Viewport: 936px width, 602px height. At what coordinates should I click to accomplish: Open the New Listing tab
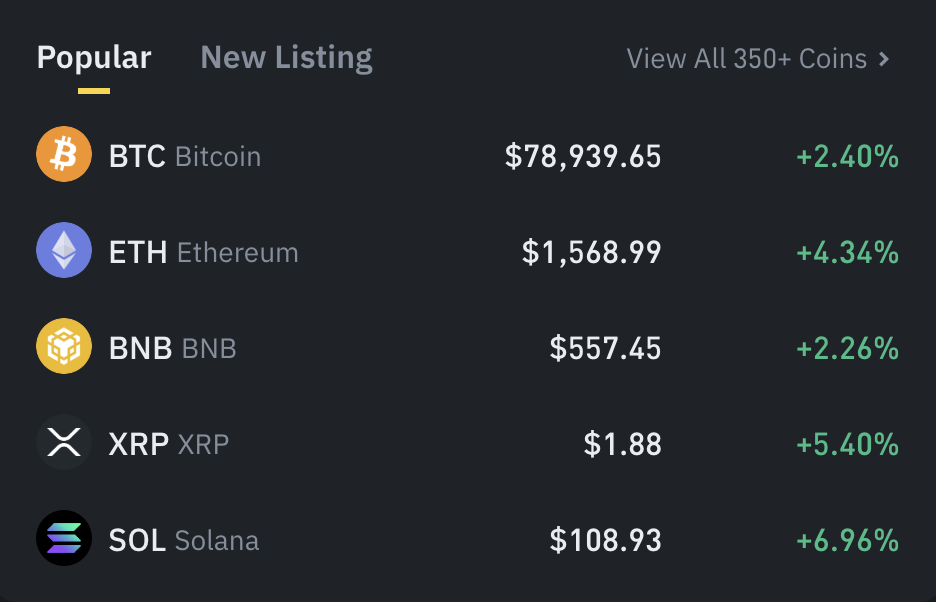[287, 58]
